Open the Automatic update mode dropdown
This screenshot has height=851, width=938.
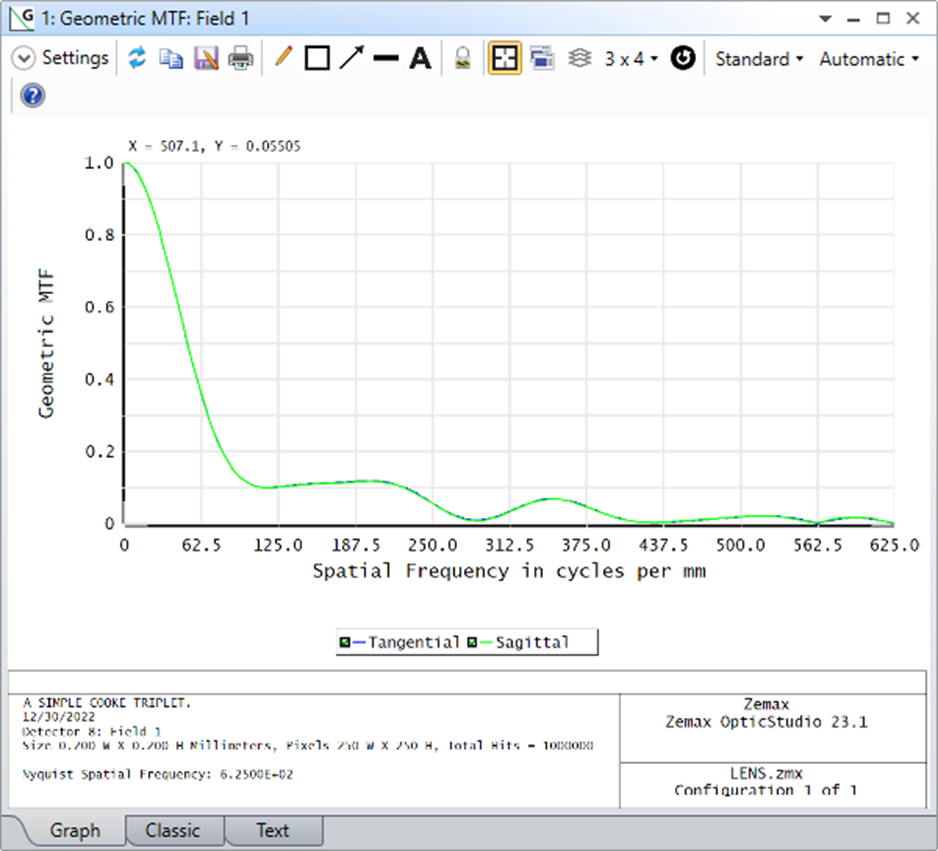(x=868, y=58)
